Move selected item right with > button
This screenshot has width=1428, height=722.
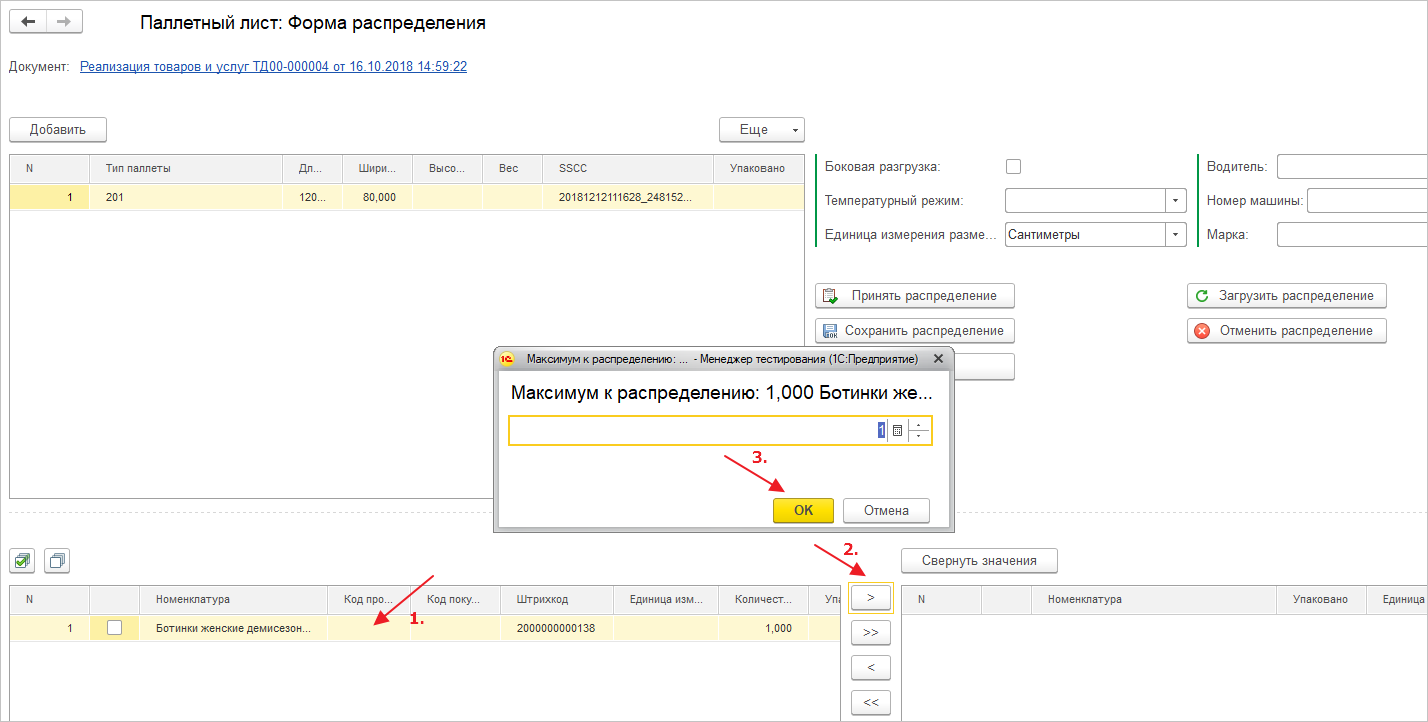coord(870,597)
